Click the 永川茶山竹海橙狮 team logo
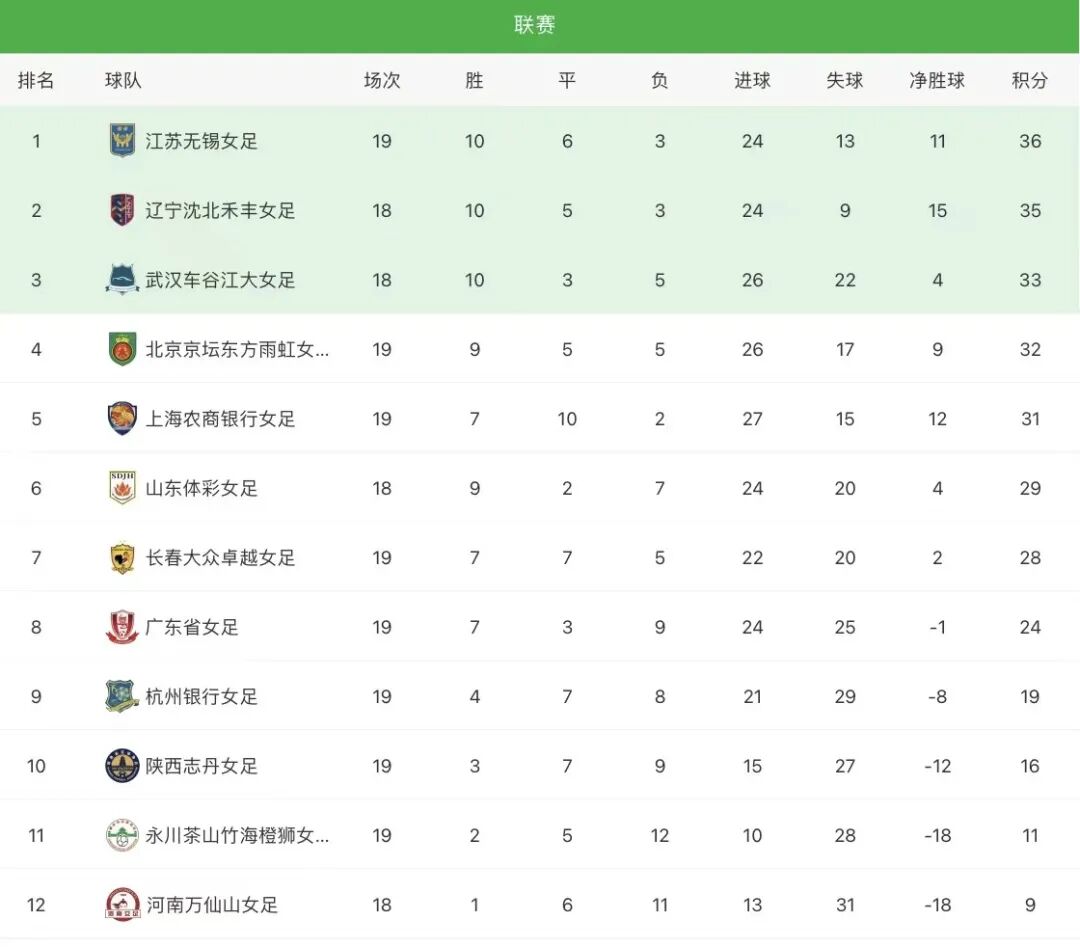Screen dimensions: 1080x947 [x=123, y=835]
